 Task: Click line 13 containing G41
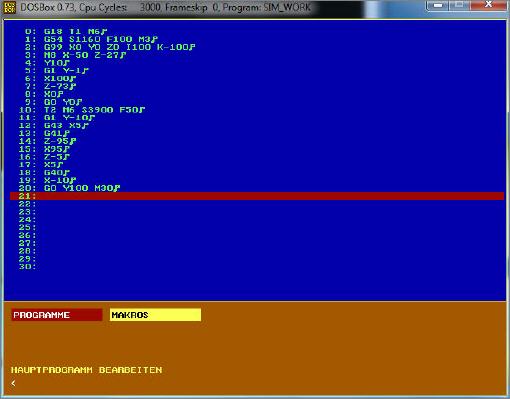(44, 133)
